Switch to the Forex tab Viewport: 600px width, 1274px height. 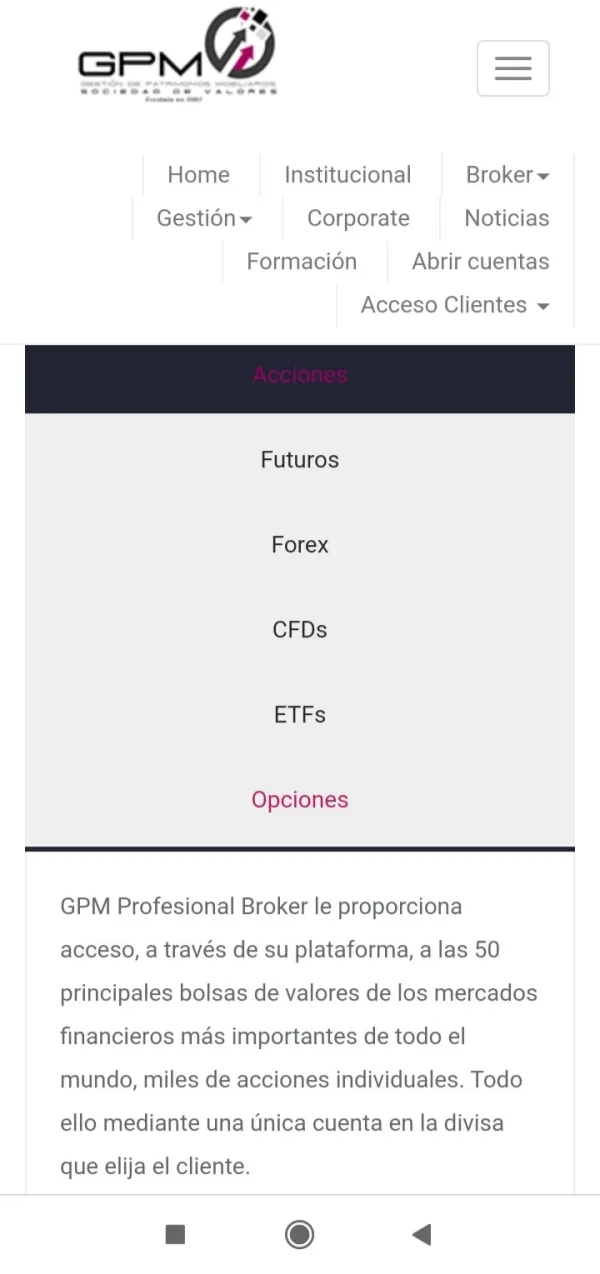pos(300,545)
